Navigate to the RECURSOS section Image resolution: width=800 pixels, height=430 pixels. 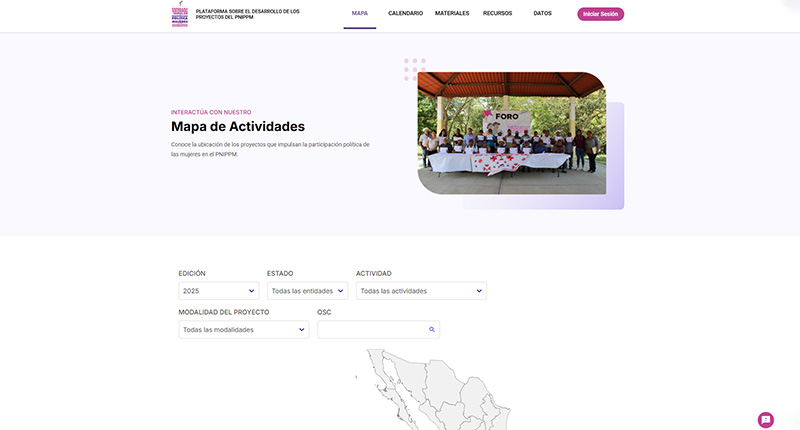[x=497, y=14]
